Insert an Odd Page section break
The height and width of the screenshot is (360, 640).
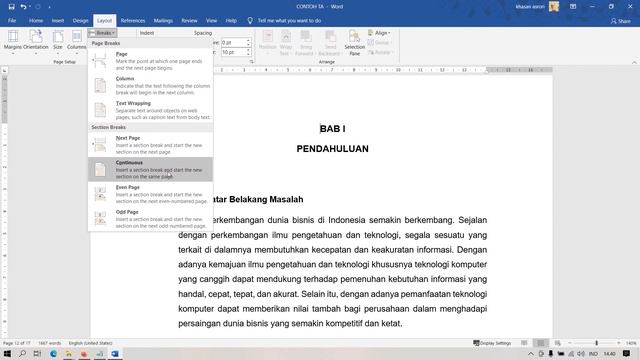click(151, 219)
